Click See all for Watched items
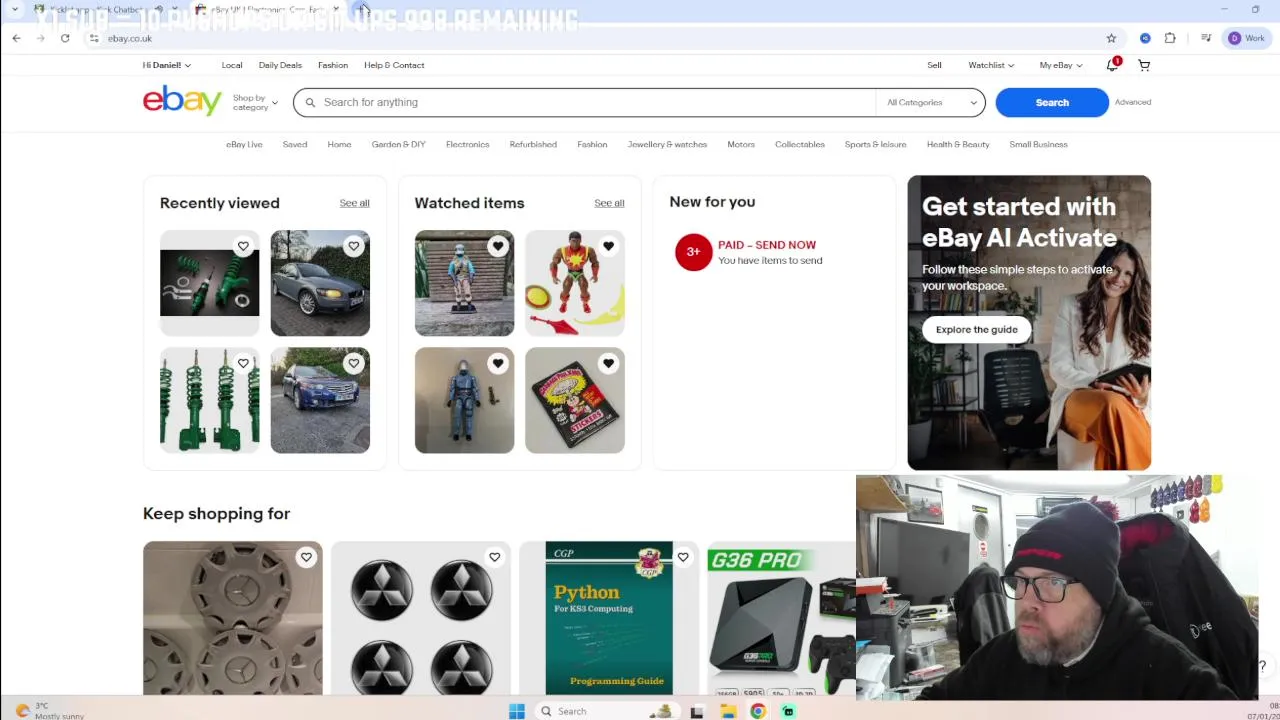 (609, 203)
